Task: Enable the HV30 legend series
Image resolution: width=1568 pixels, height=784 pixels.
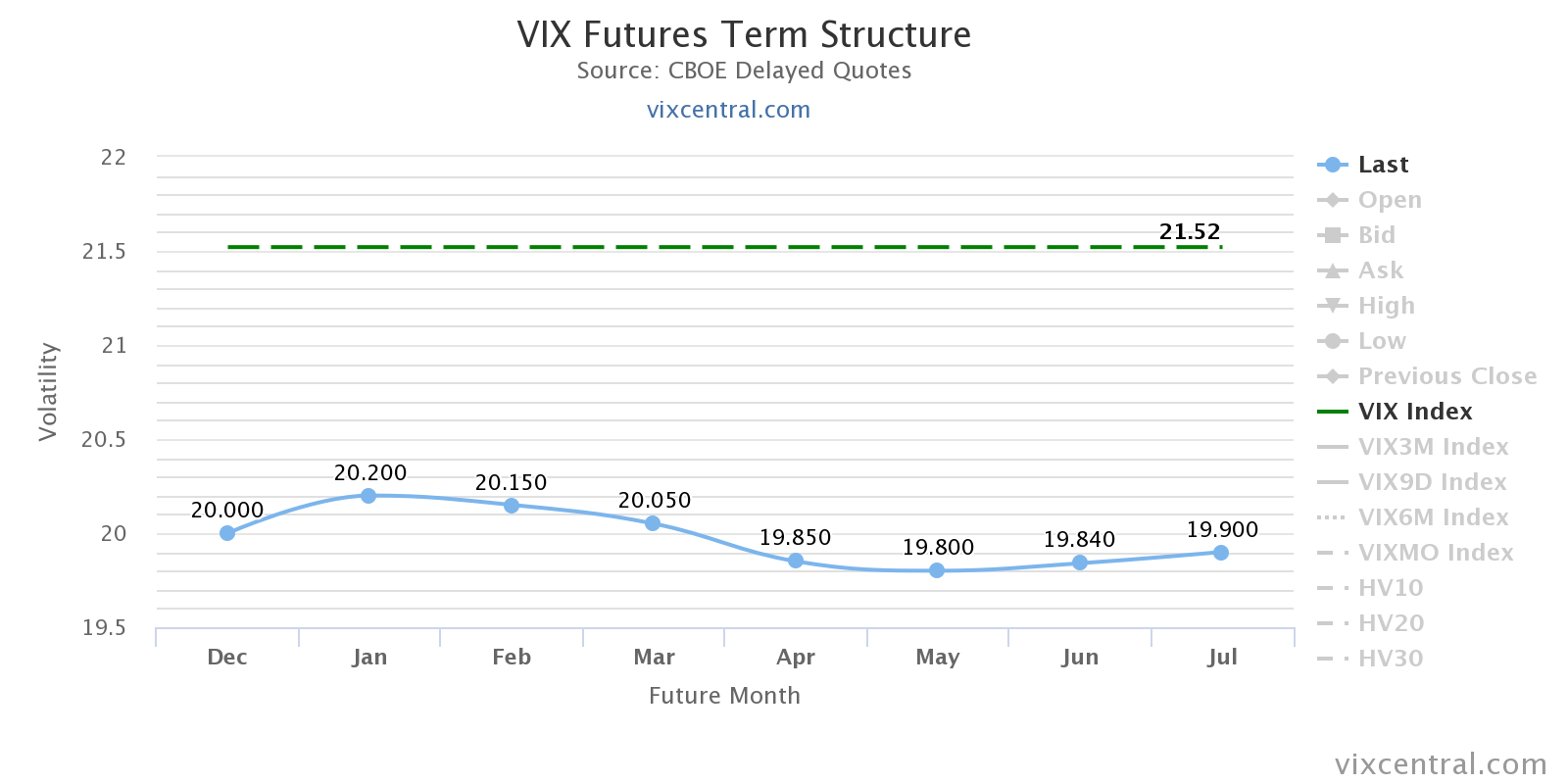Action: [x=1391, y=659]
